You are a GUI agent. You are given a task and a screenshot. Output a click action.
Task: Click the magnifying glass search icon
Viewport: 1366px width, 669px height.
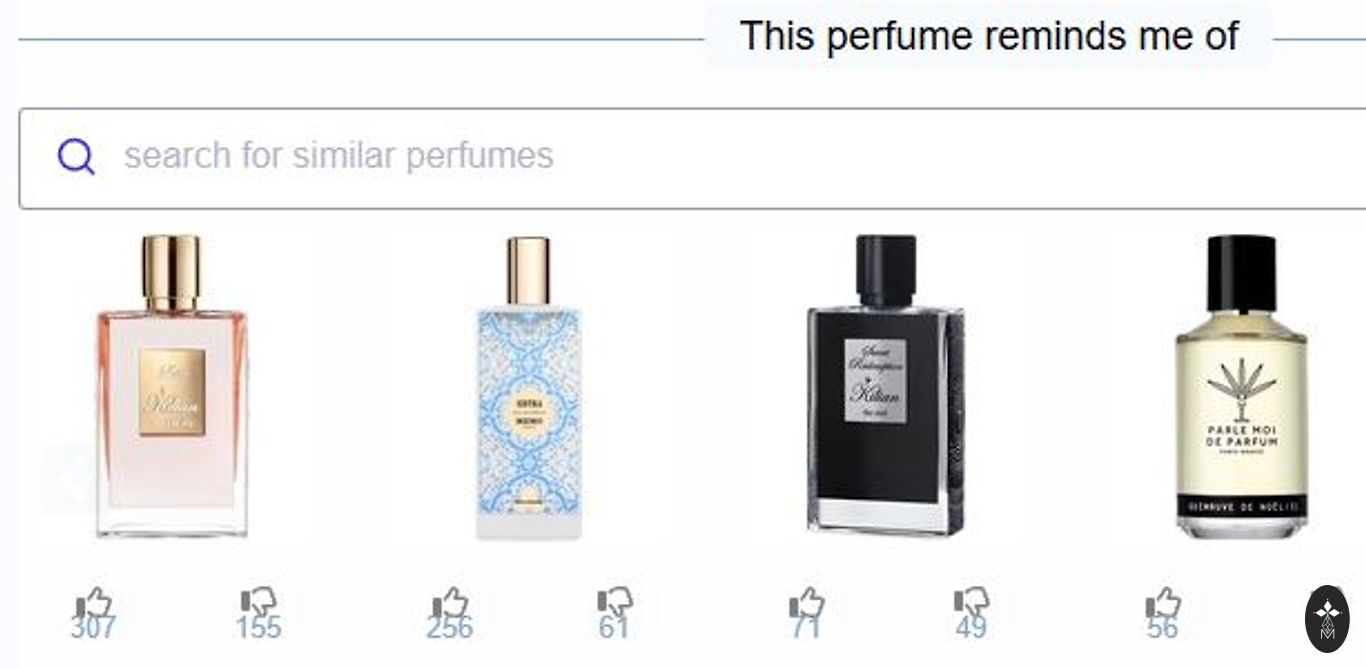pos(76,157)
